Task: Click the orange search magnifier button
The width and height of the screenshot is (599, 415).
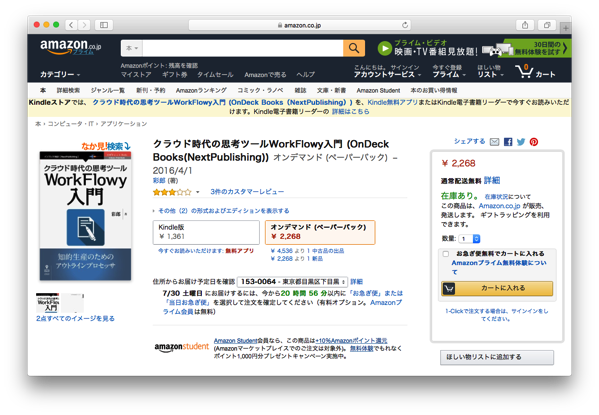Action: click(354, 48)
